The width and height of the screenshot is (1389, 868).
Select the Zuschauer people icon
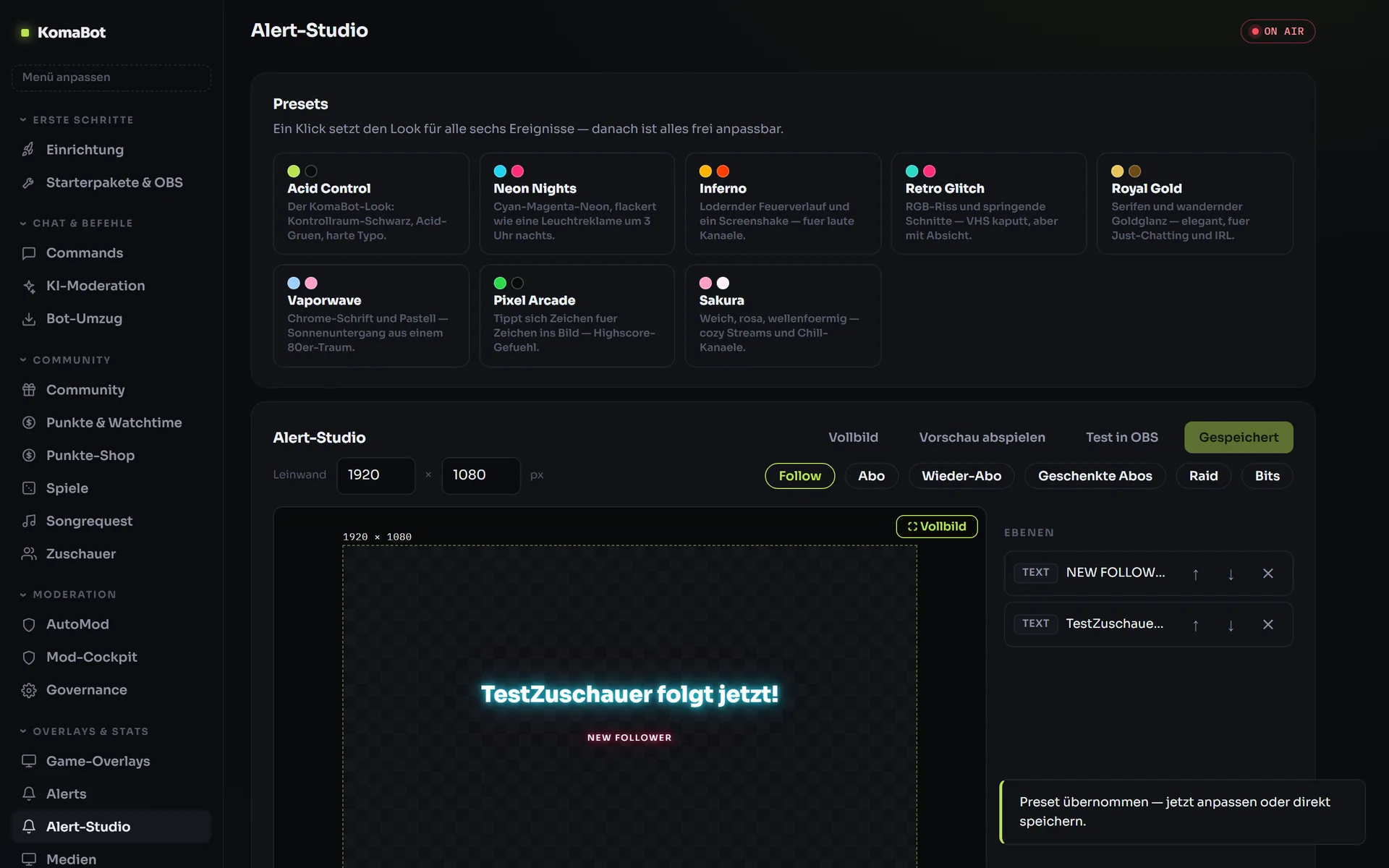(29, 554)
